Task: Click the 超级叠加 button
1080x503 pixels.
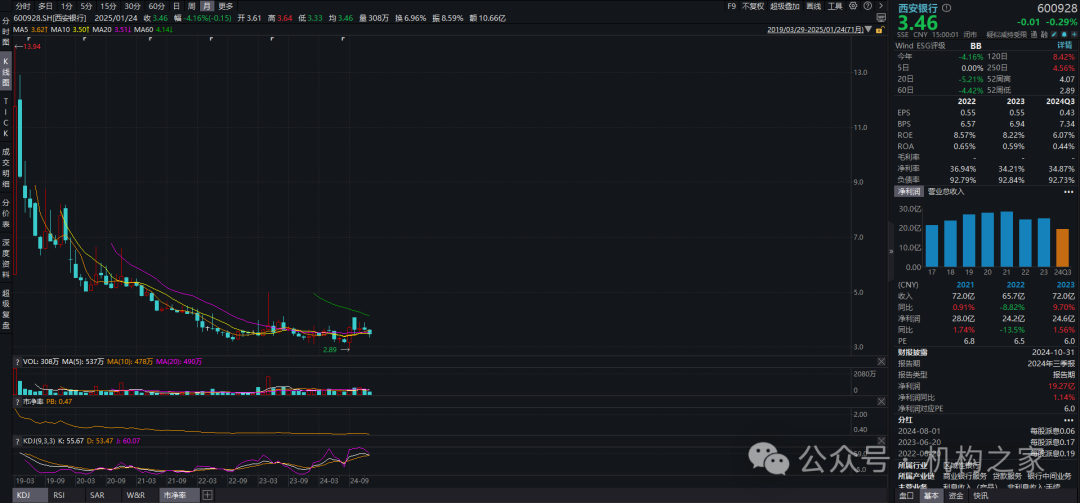Action: [786, 6]
